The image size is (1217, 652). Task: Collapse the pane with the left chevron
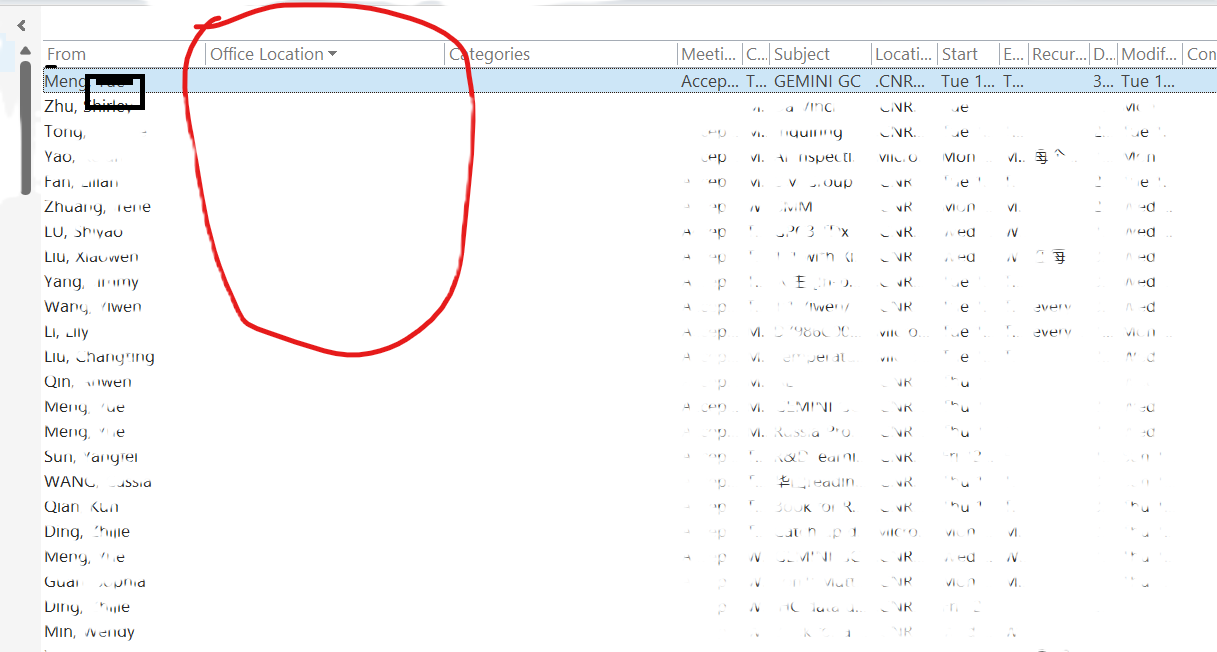(21, 25)
